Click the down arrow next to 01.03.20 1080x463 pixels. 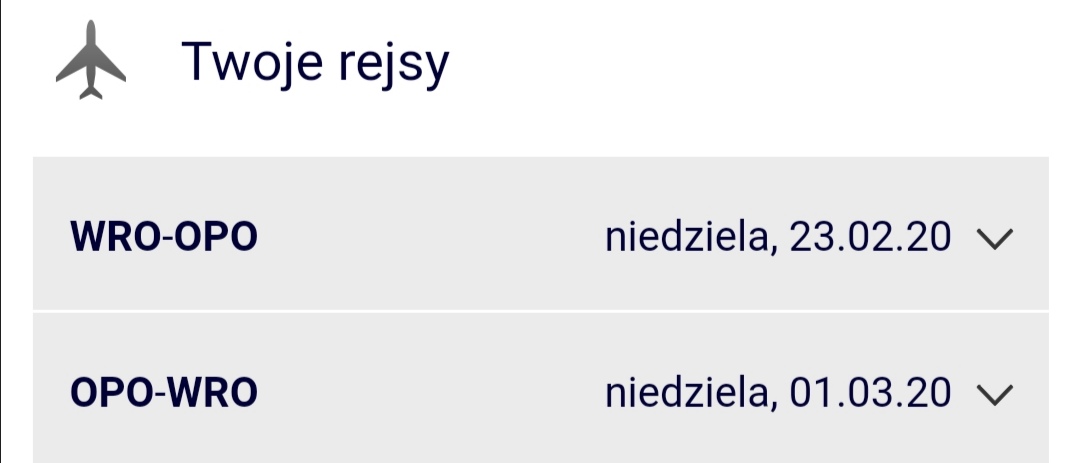(x=995, y=395)
